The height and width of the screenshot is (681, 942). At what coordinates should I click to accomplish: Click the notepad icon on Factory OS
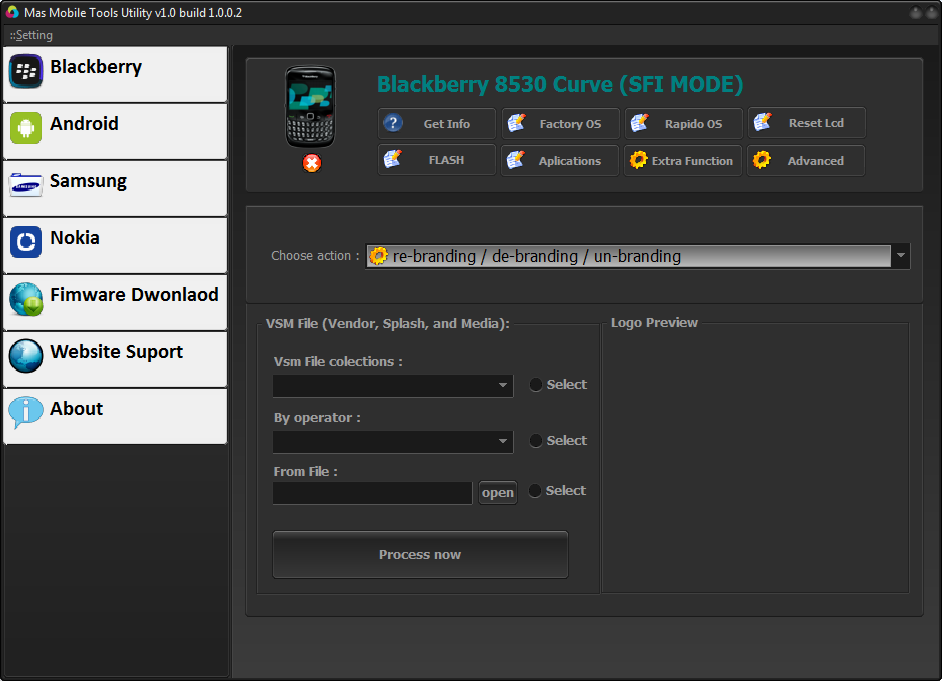[516, 123]
